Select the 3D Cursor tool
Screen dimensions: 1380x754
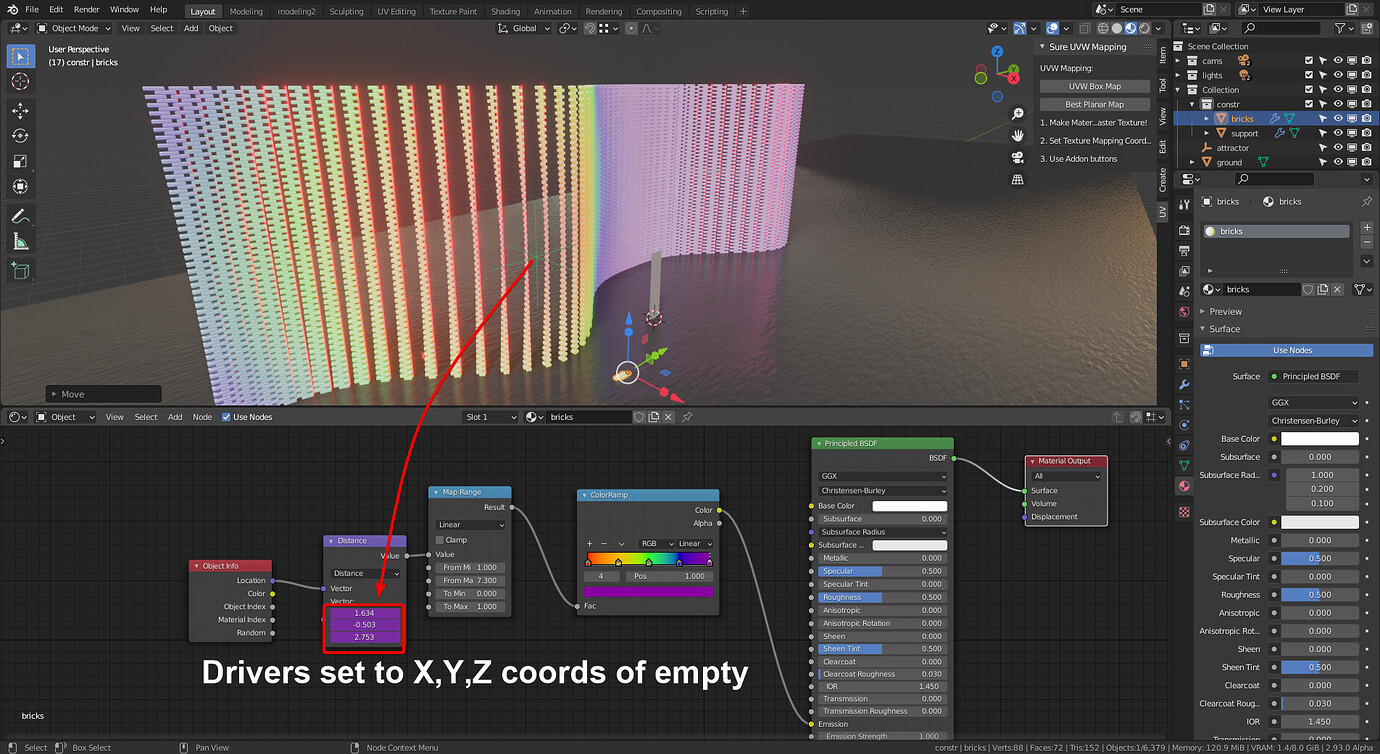click(21, 81)
